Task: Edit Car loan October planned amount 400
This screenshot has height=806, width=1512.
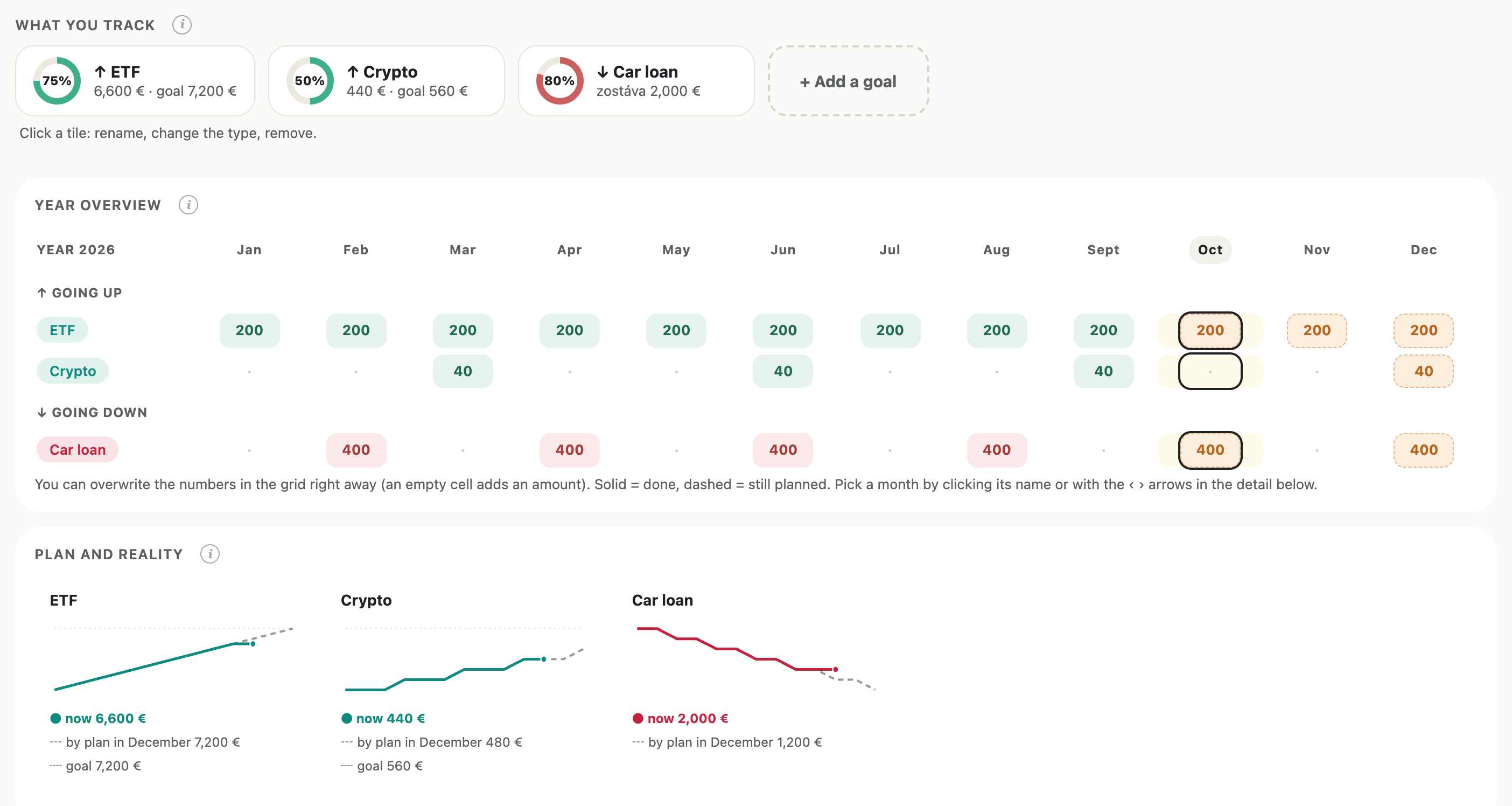Action: click(1210, 450)
